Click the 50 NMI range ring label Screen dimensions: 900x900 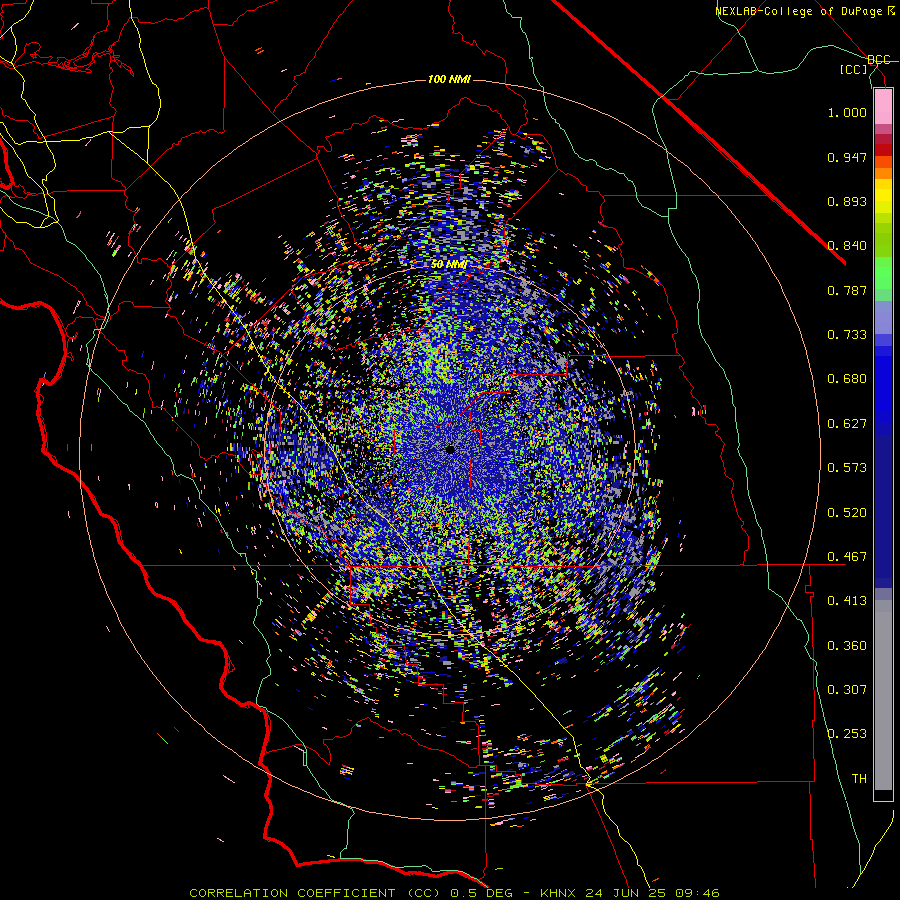pyautogui.click(x=449, y=265)
